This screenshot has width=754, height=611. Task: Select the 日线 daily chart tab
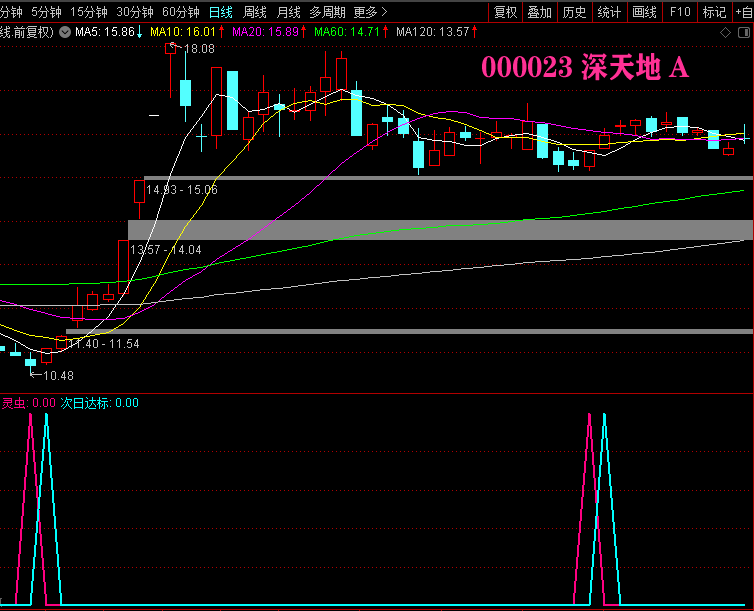(221, 12)
